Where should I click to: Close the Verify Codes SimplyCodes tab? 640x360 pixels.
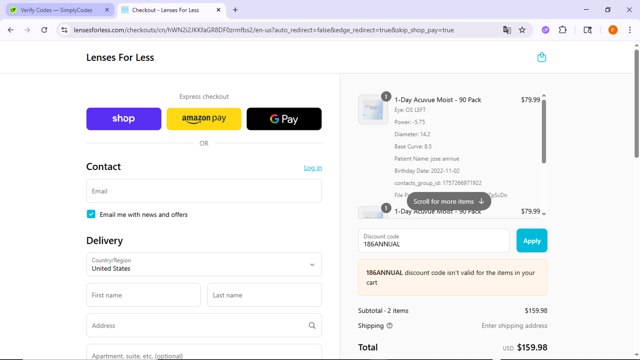coord(107,10)
